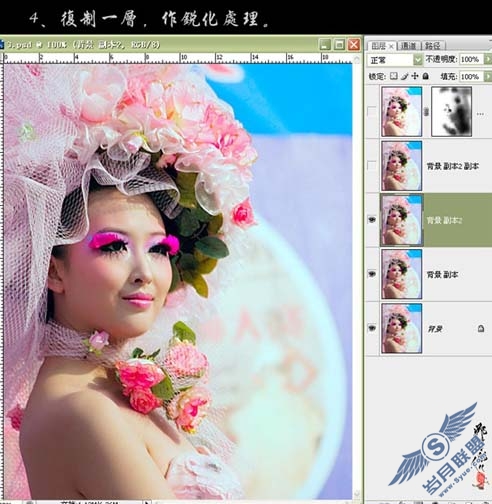Click the lock icon on 背景 layer

tap(481, 329)
